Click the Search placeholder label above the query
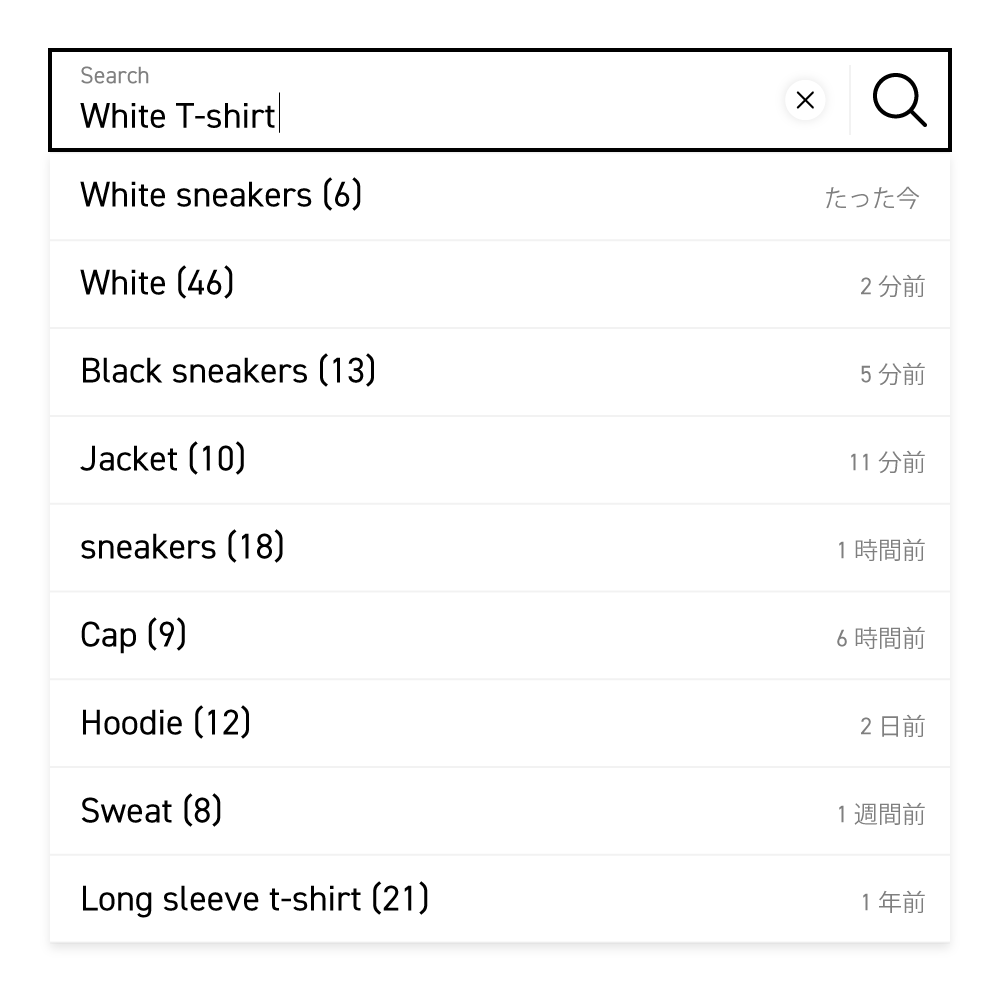 pyautogui.click(x=115, y=75)
